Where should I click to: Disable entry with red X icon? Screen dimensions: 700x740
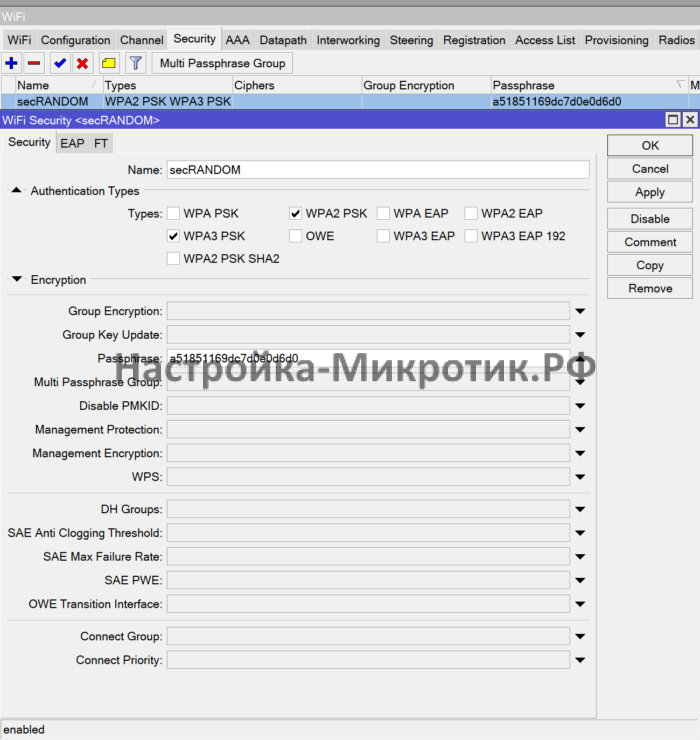[83, 63]
